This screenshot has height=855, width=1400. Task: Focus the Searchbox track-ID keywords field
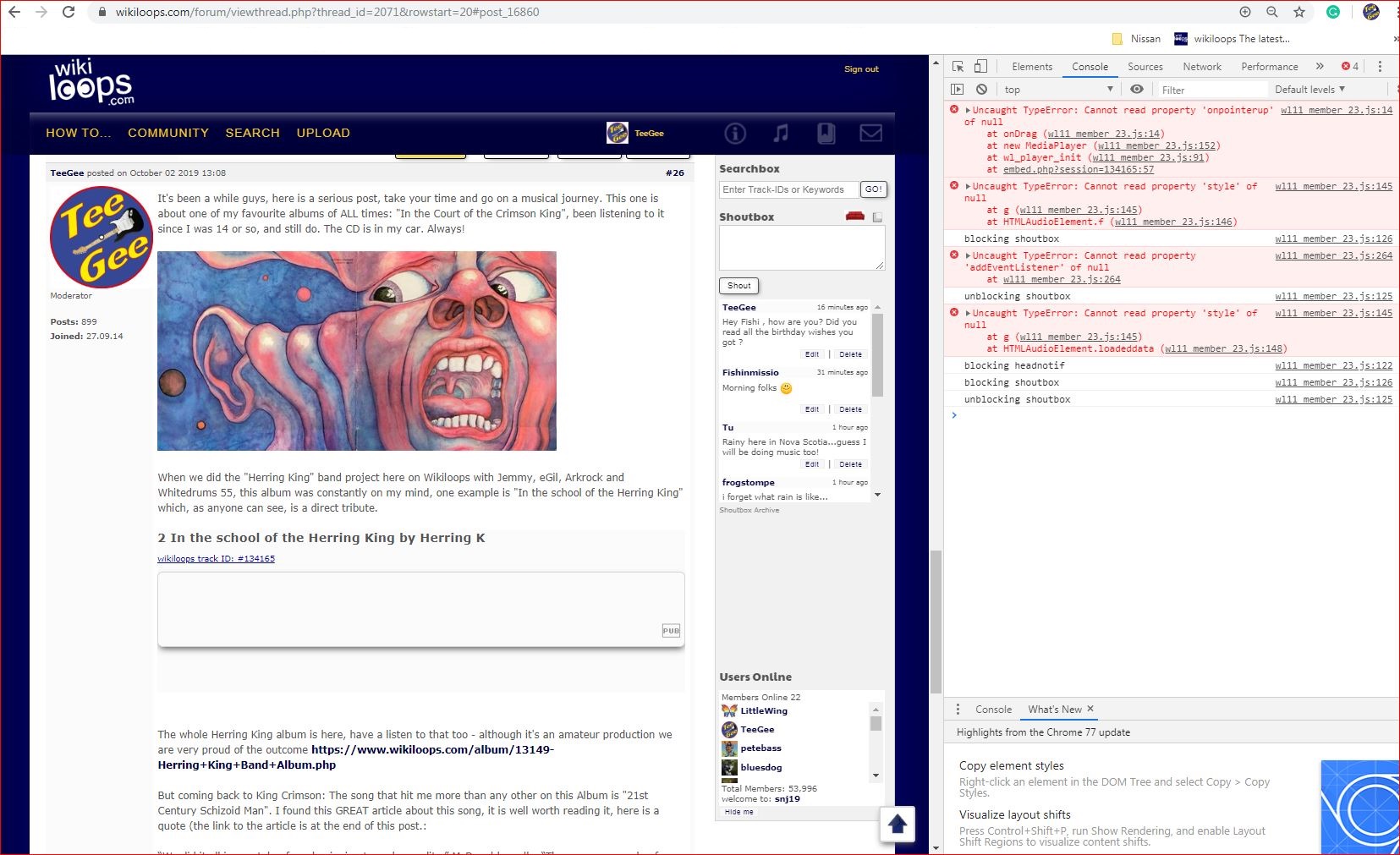(x=788, y=189)
